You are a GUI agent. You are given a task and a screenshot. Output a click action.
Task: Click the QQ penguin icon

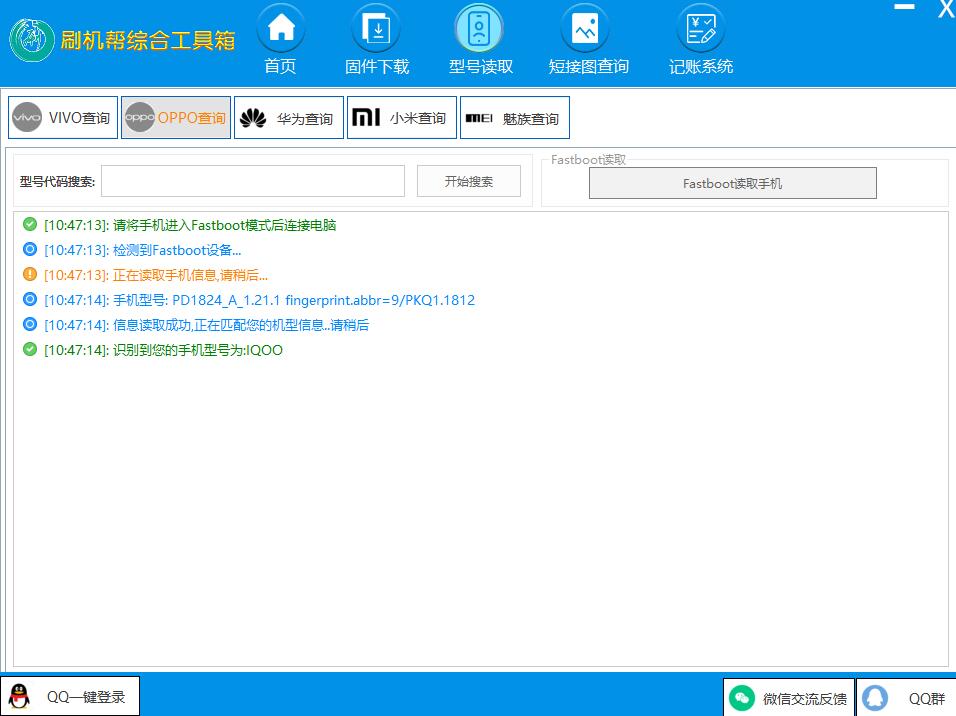[20, 696]
